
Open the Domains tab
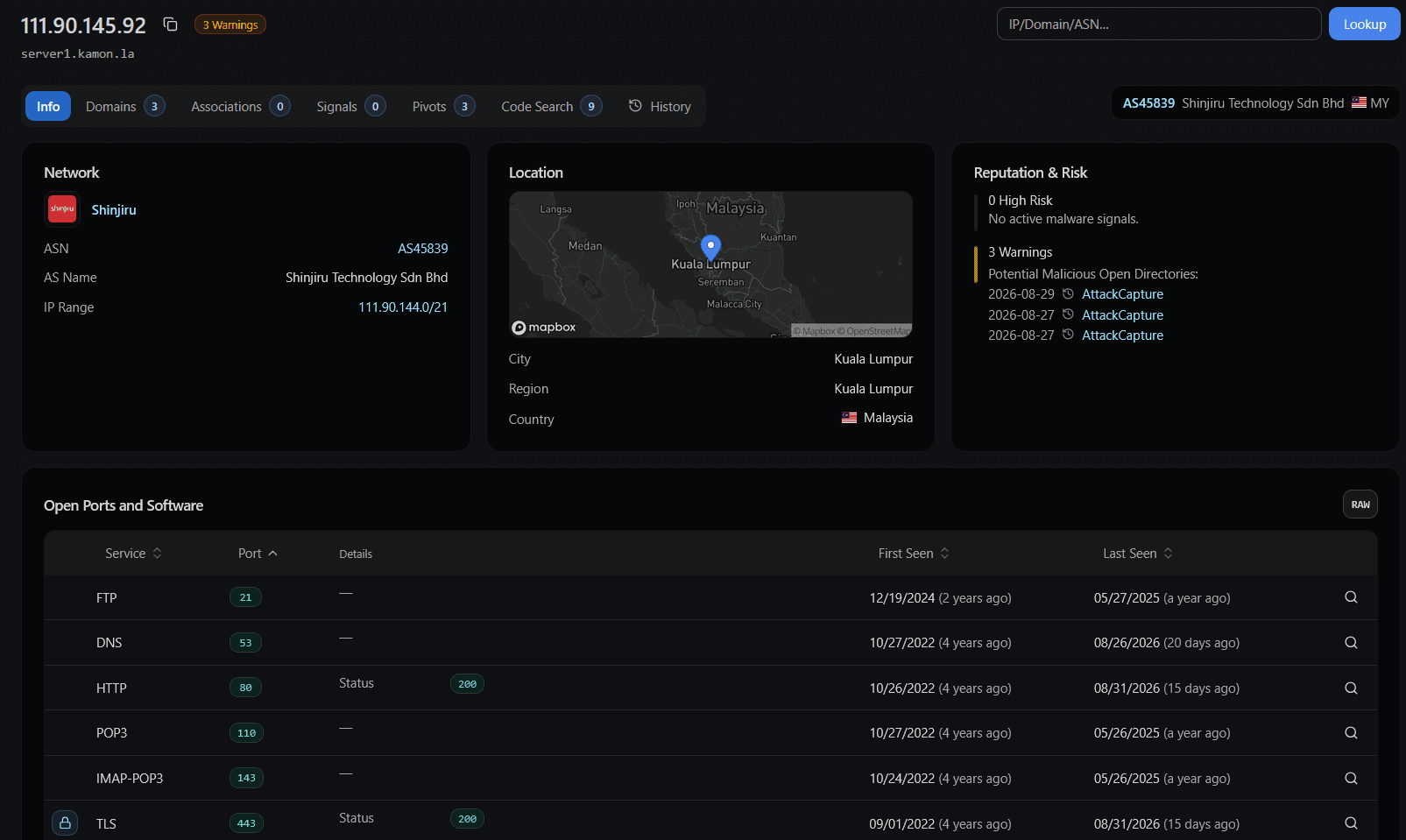tap(125, 107)
